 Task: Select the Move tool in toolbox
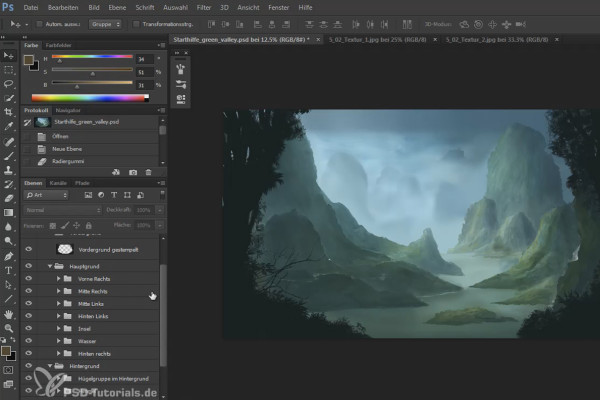pyautogui.click(x=8, y=56)
